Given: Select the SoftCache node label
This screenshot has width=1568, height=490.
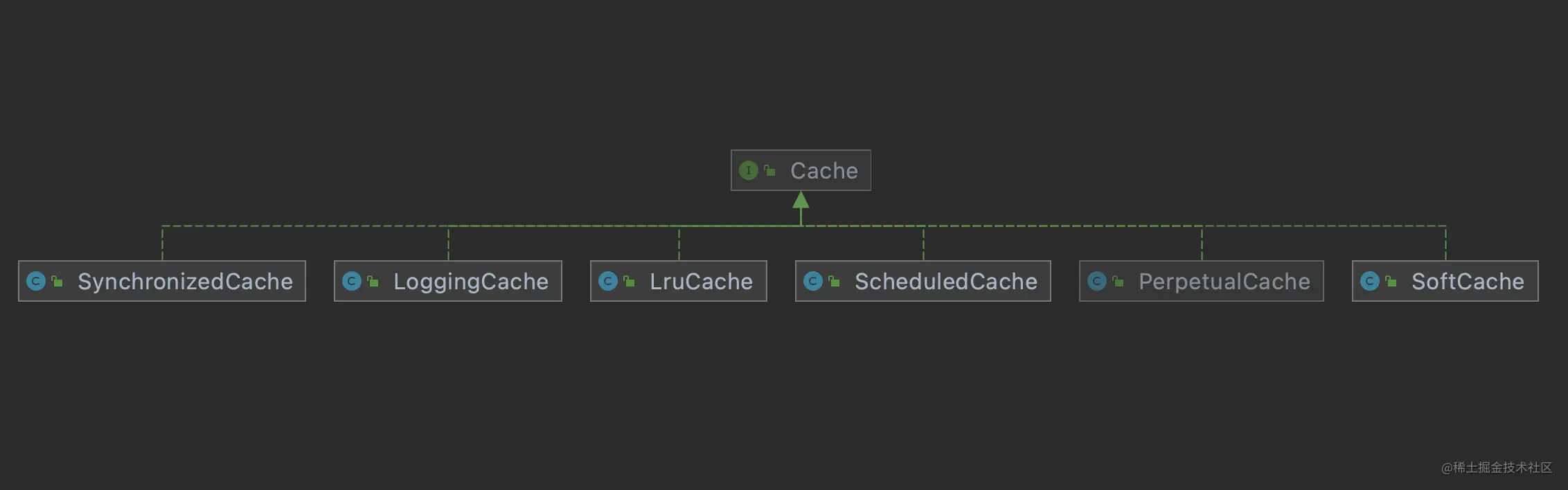Looking at the screenshot, I should [1468, 282].
